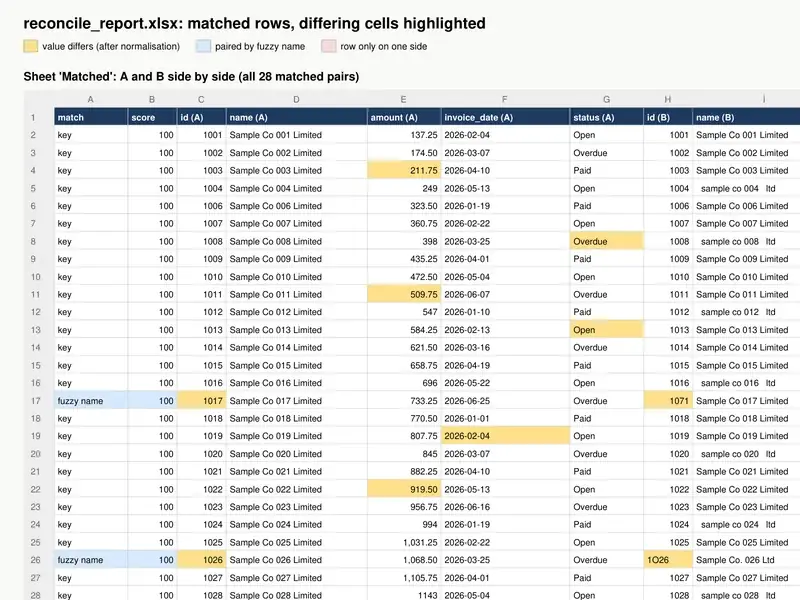The image size is (800, 600).
Task: Select highlighted id (B) cell 1O26
Action: [668, 560]
